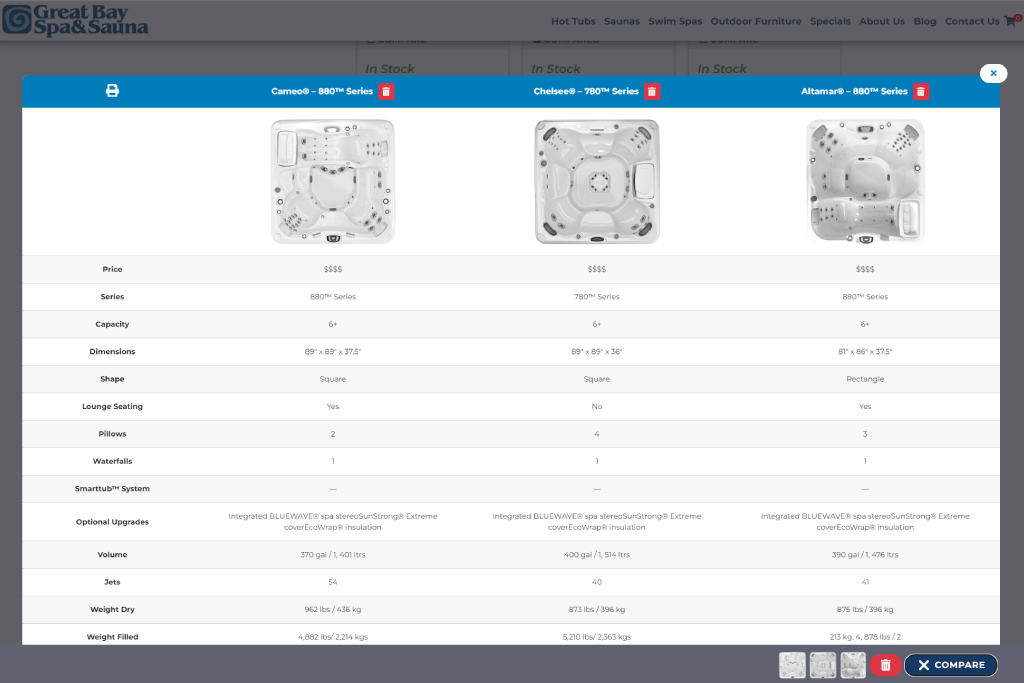Remove Altamar 880 Series from comparison

pos(921,91)
